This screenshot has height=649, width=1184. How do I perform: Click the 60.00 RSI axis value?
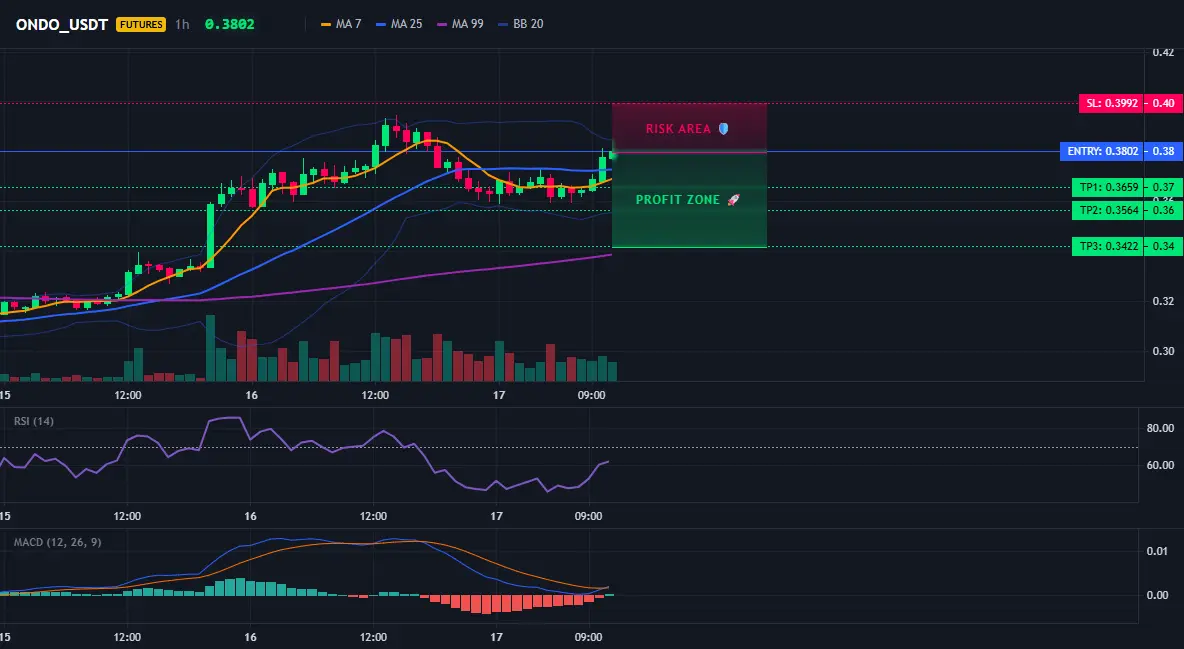(x=1161, y=465)
